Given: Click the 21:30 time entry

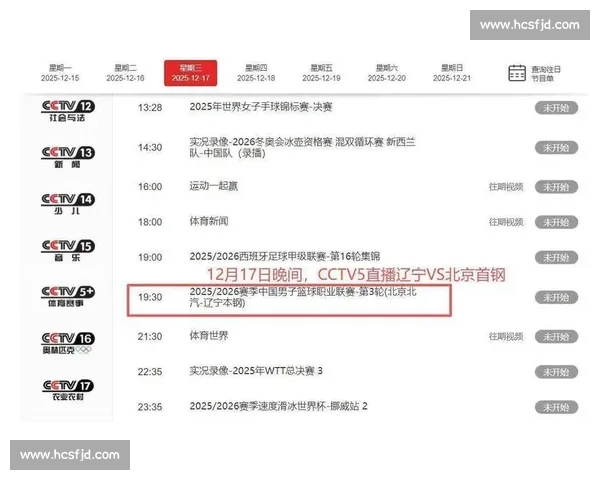Looking at the screenshot, I should pos(150,336).
